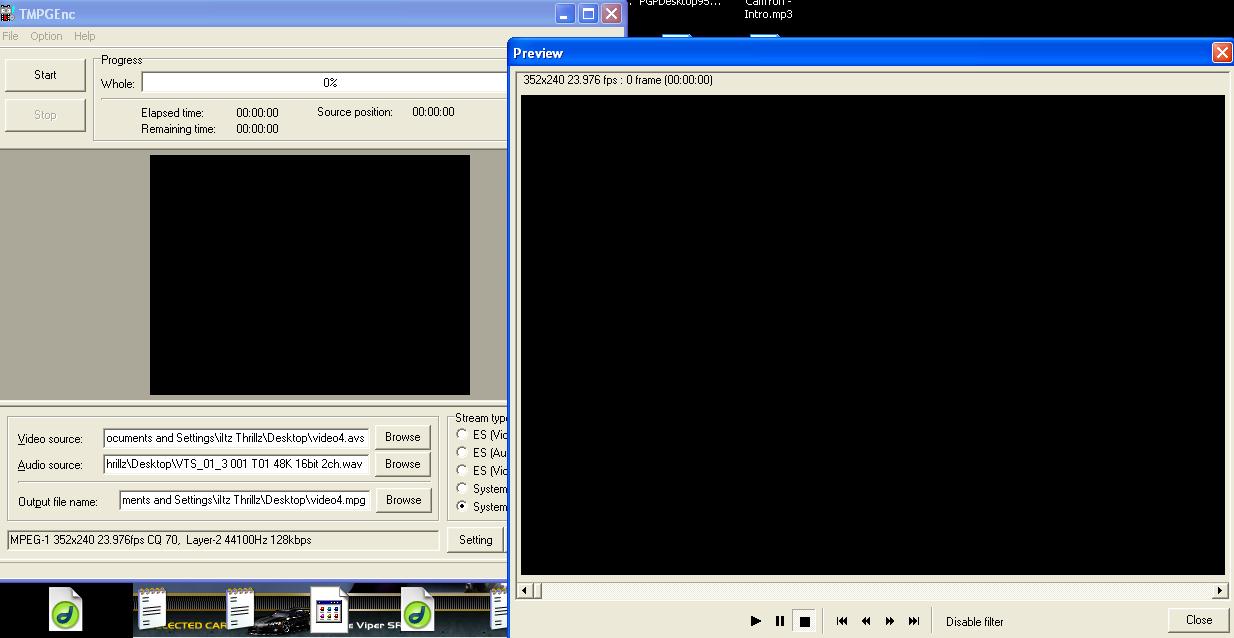The image size is (1234, 638).
Task: Select the control-panel style desktop file icon
Action: point(327,608)
